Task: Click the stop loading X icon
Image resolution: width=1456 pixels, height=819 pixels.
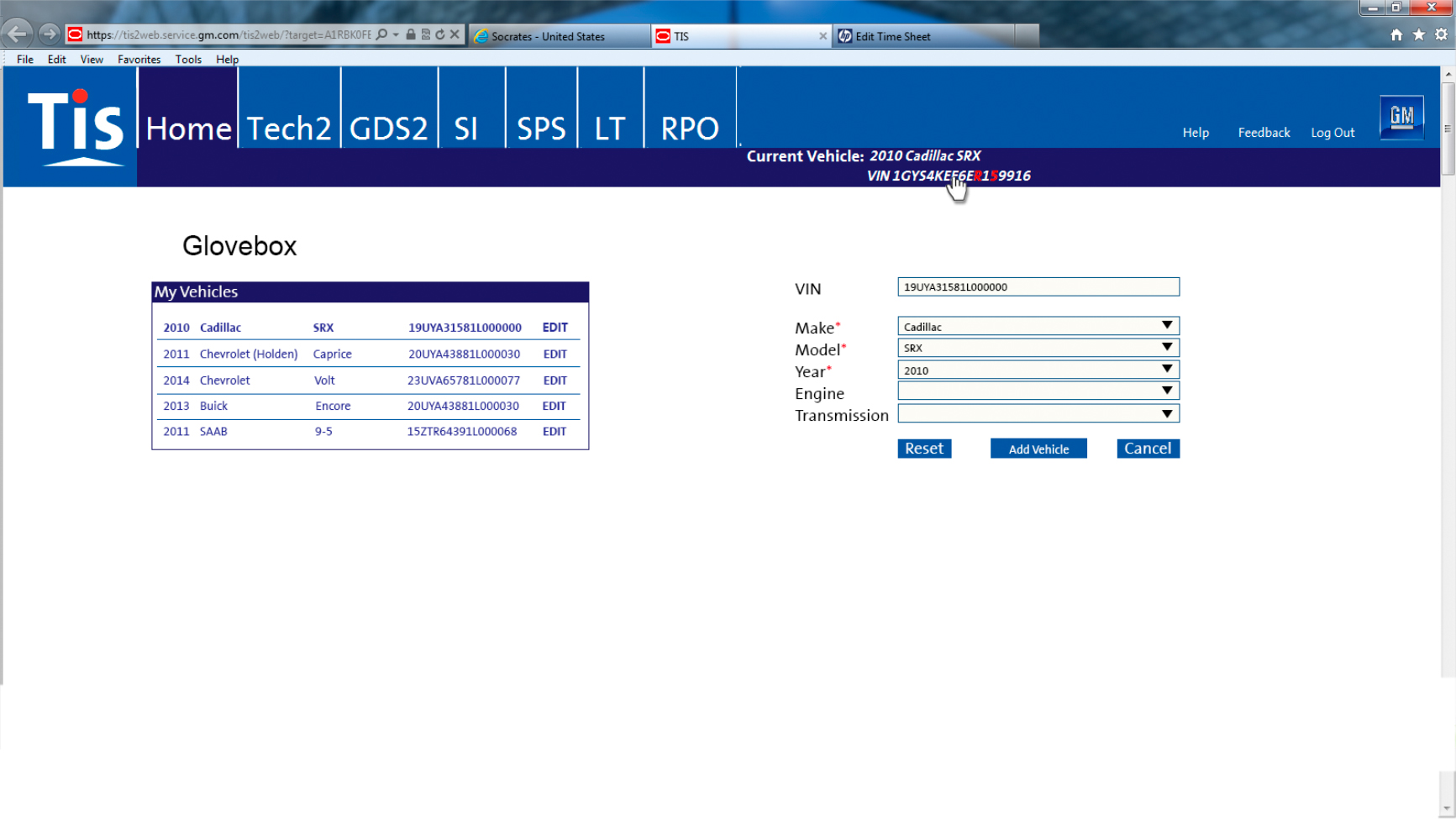Action: (x=455, y=34)
